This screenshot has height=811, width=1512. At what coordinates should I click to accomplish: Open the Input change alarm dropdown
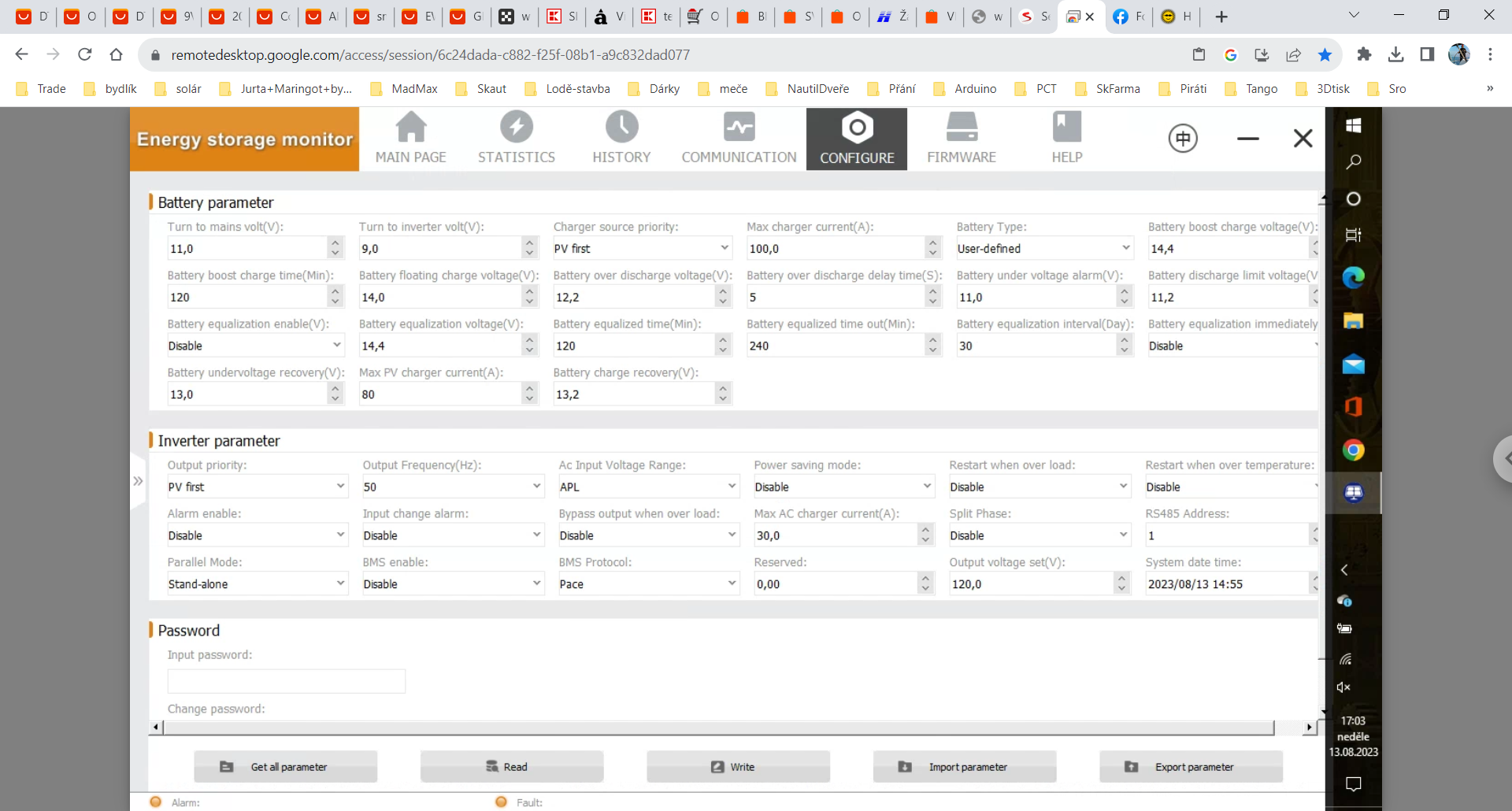pyautogui.click(x=453, y=535)
